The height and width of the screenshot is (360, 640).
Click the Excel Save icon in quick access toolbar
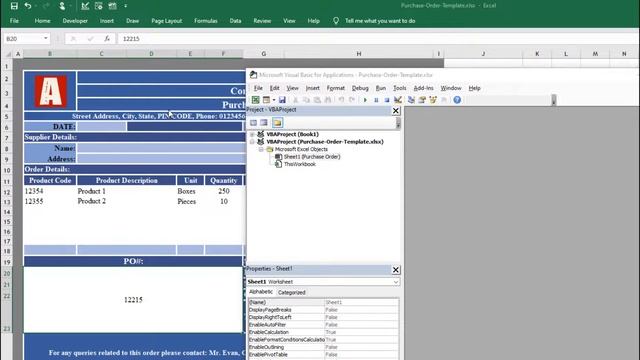[x=14, y=6]
